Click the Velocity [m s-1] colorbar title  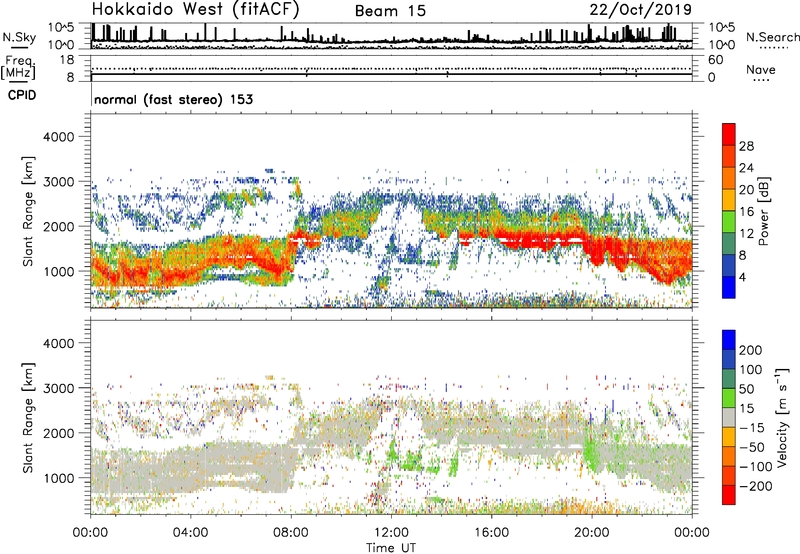pos(782,417)
